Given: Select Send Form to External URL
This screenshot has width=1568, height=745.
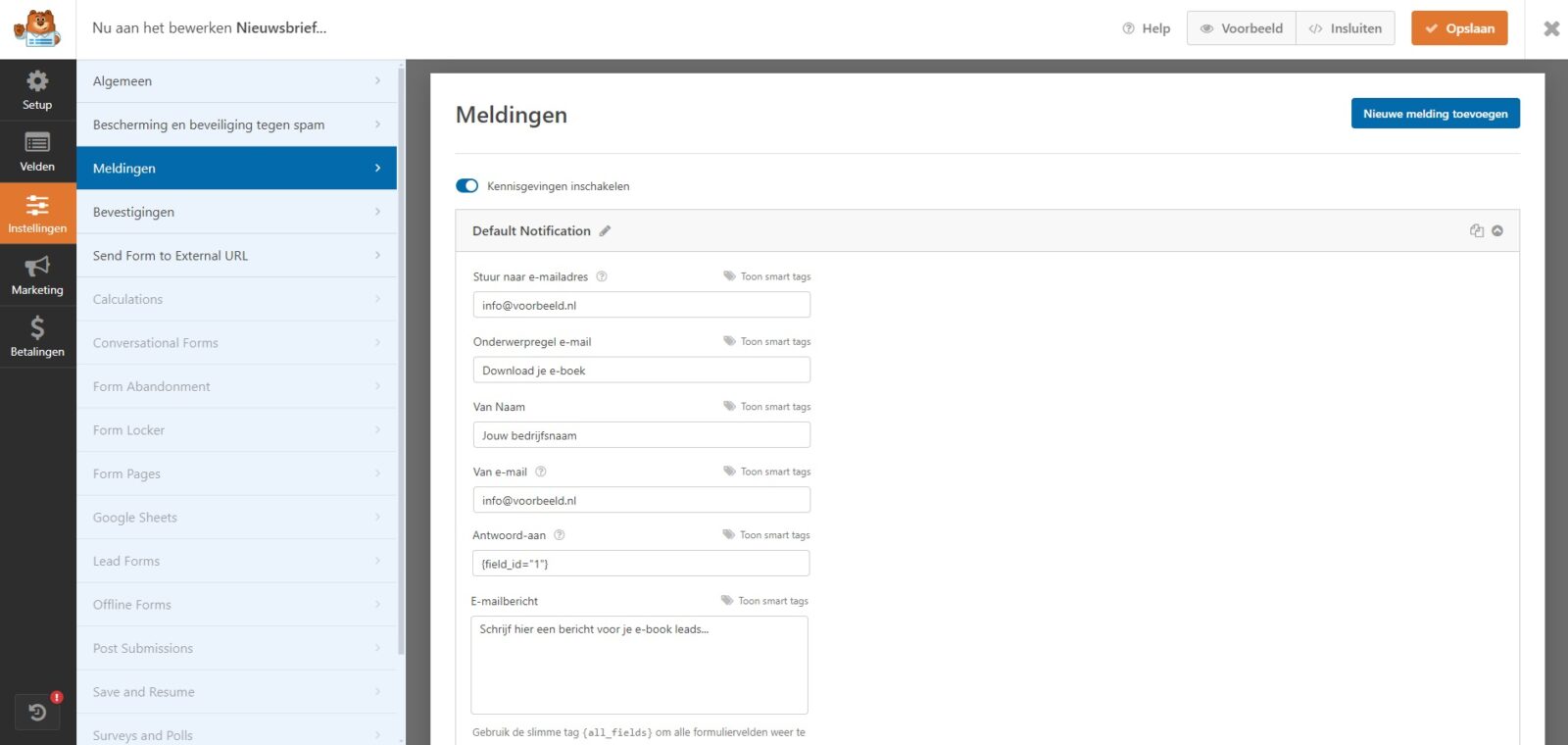Looking at the screenshot, I should pos(236,256).
